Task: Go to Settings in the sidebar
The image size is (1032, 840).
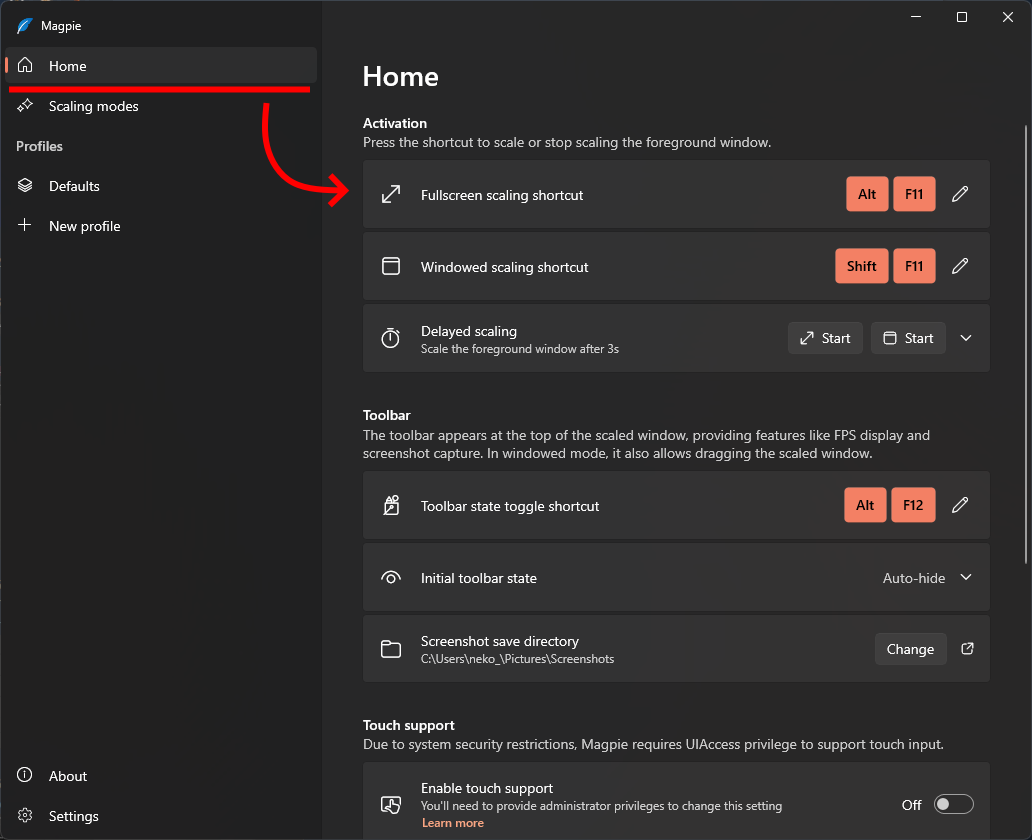Action: pyautogui.click(x=73, y=816)
